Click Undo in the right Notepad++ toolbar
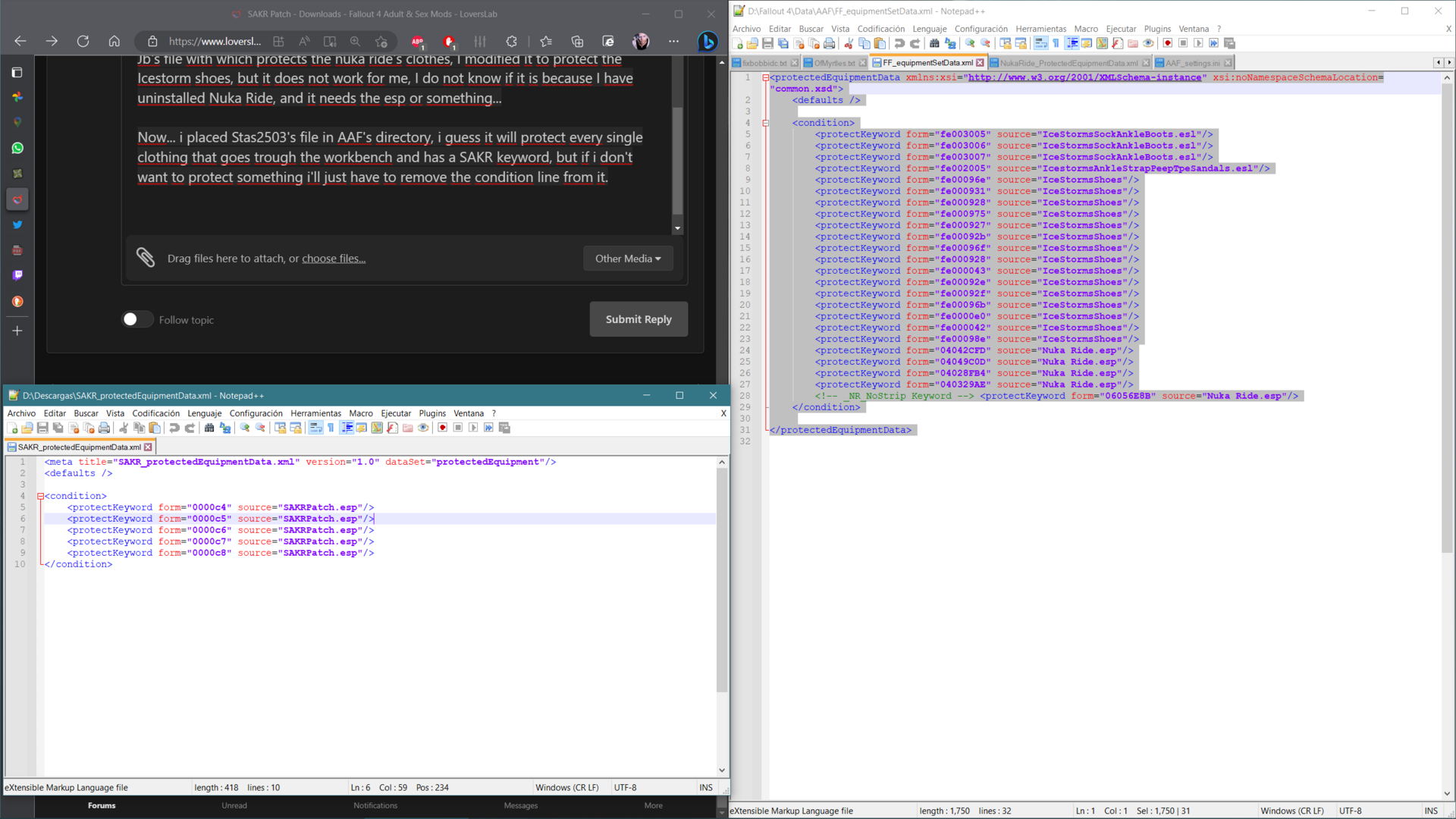The image size is (1456, 819). [899, 43]
